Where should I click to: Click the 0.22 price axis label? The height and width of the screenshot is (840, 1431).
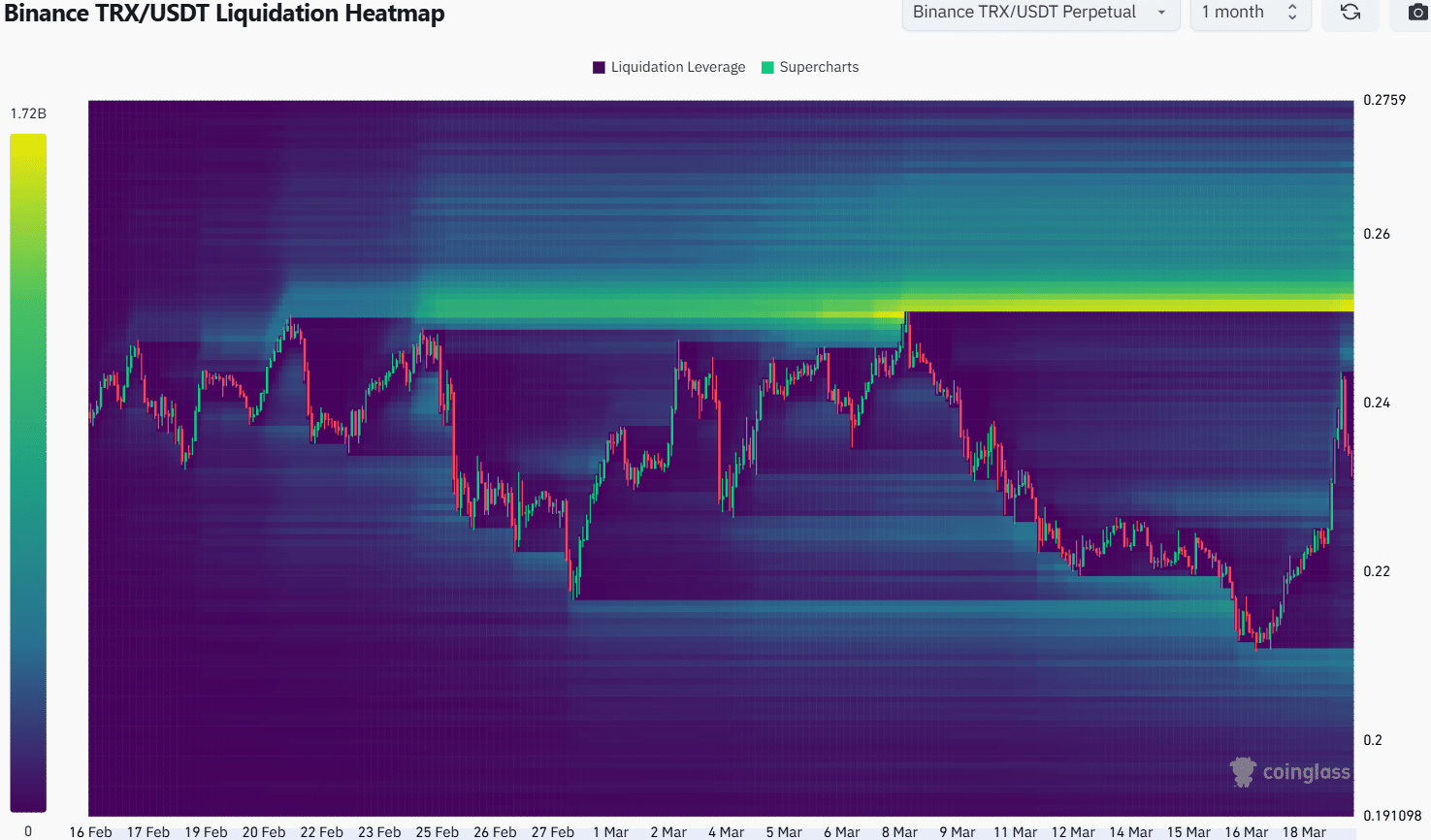(1377, 571)
